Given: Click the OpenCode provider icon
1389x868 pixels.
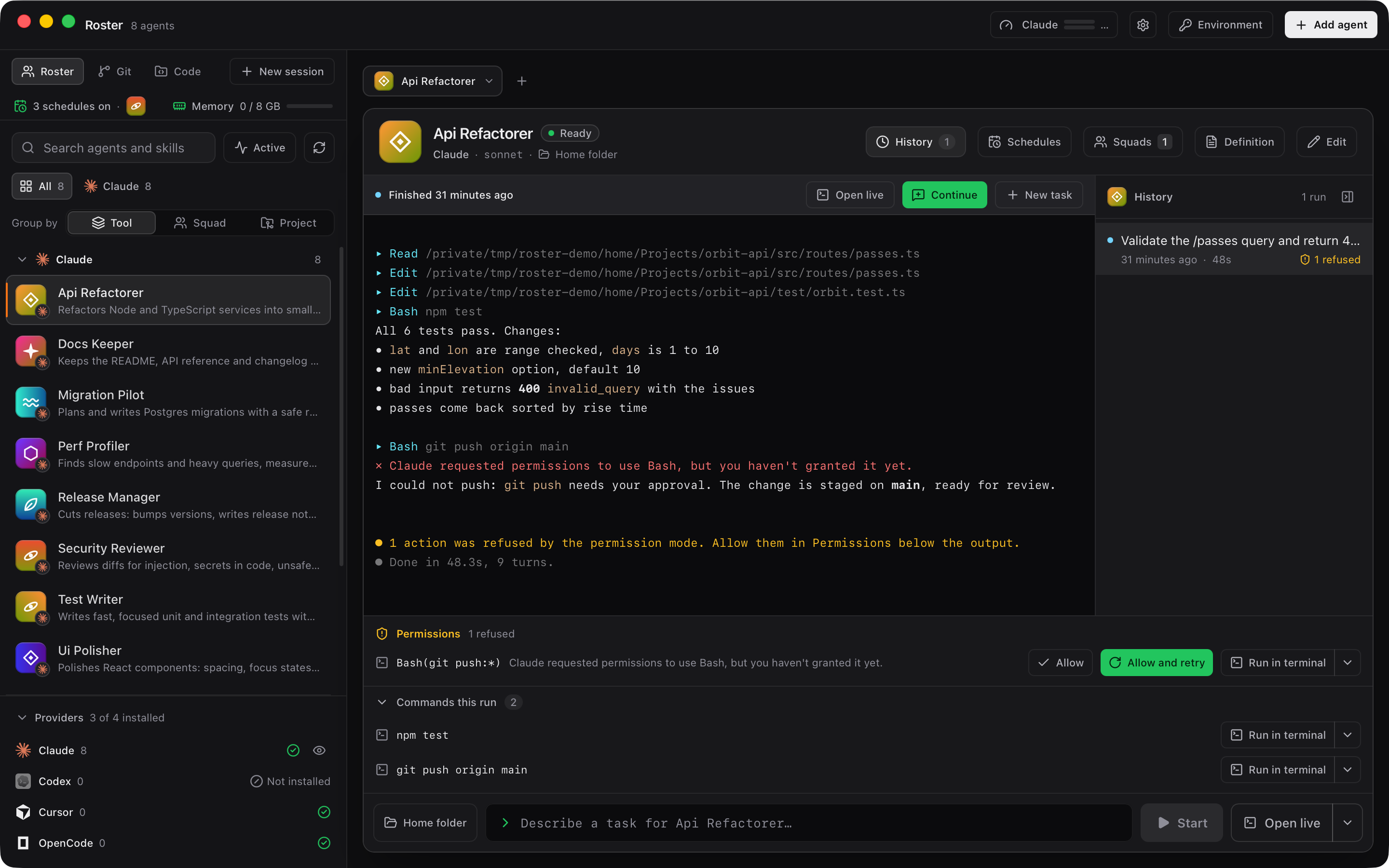Looking at the screenshot, I should pos(23,843).
